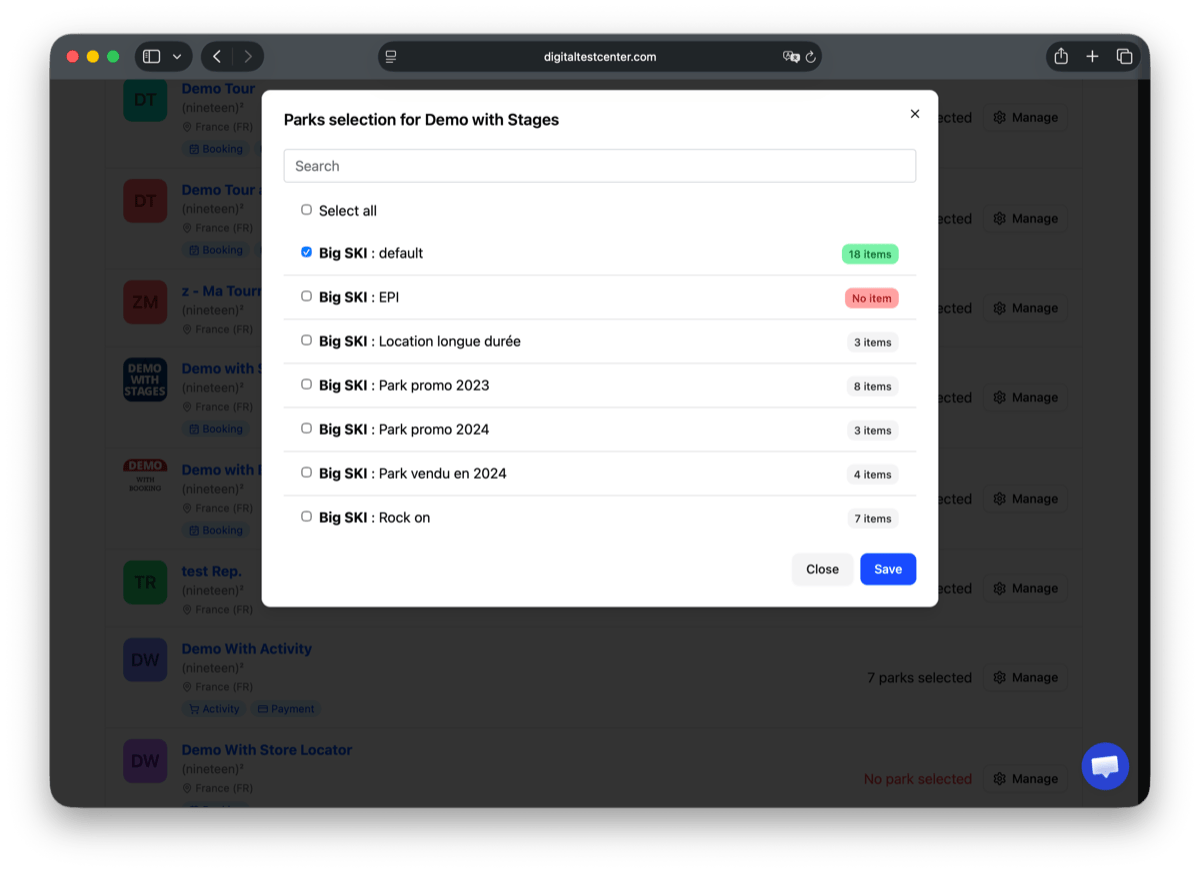Image resolution: width=1200 pixels, height=873 pixels.
Task: Check Big SKI : Park promo 2023 checkbox
Action: coord(306,384)
